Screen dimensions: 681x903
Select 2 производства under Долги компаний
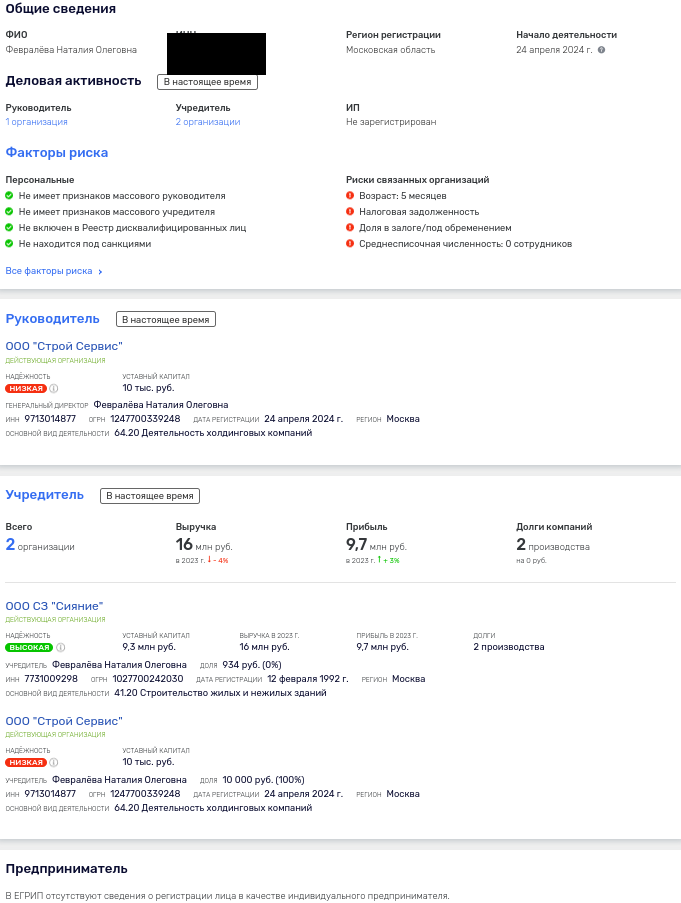coord(553,545)
